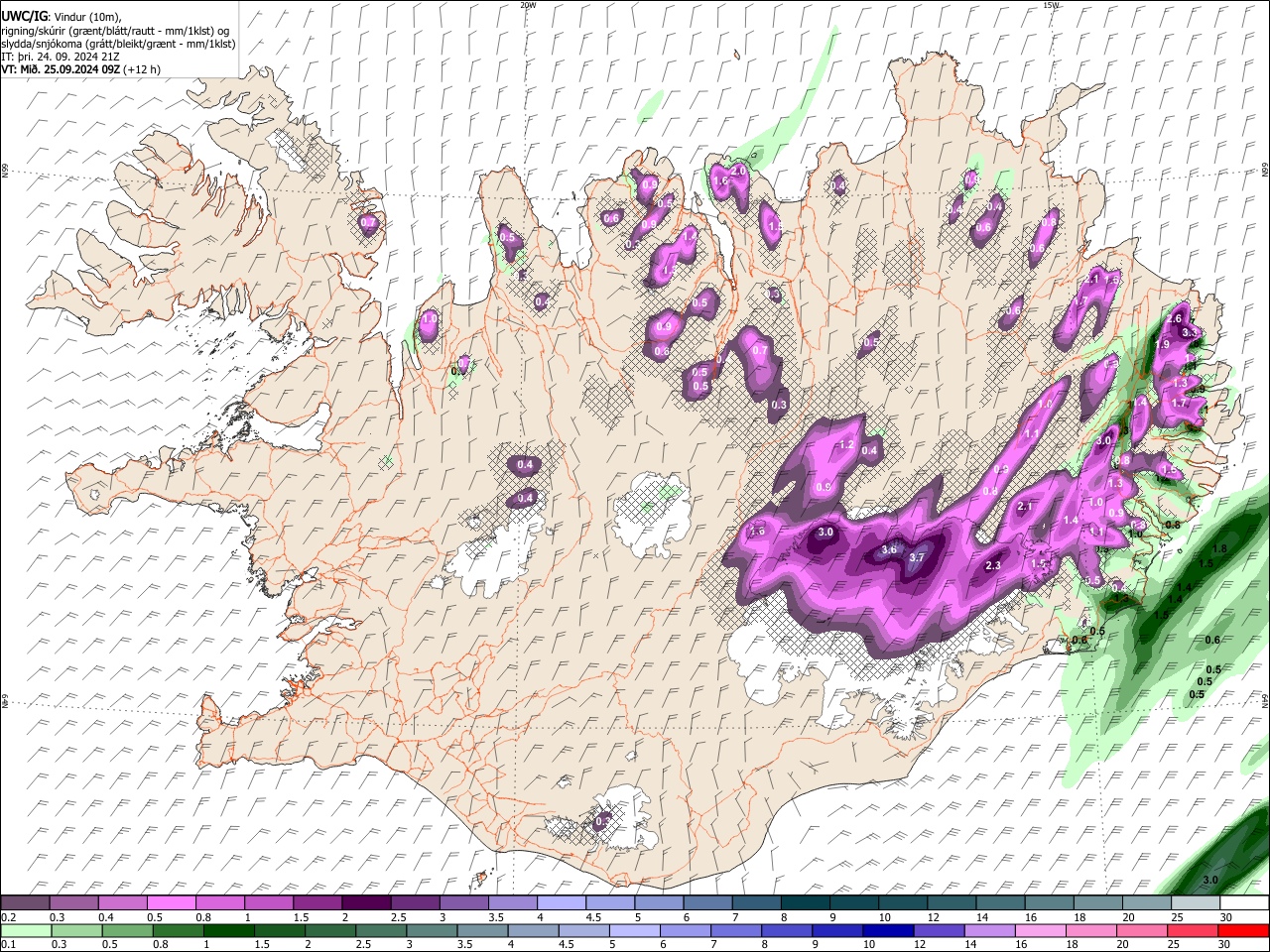Click the bright magenta 0.5 swatch in top legend row
Screen dimensions: 1270x952
[x=173, y=903]
